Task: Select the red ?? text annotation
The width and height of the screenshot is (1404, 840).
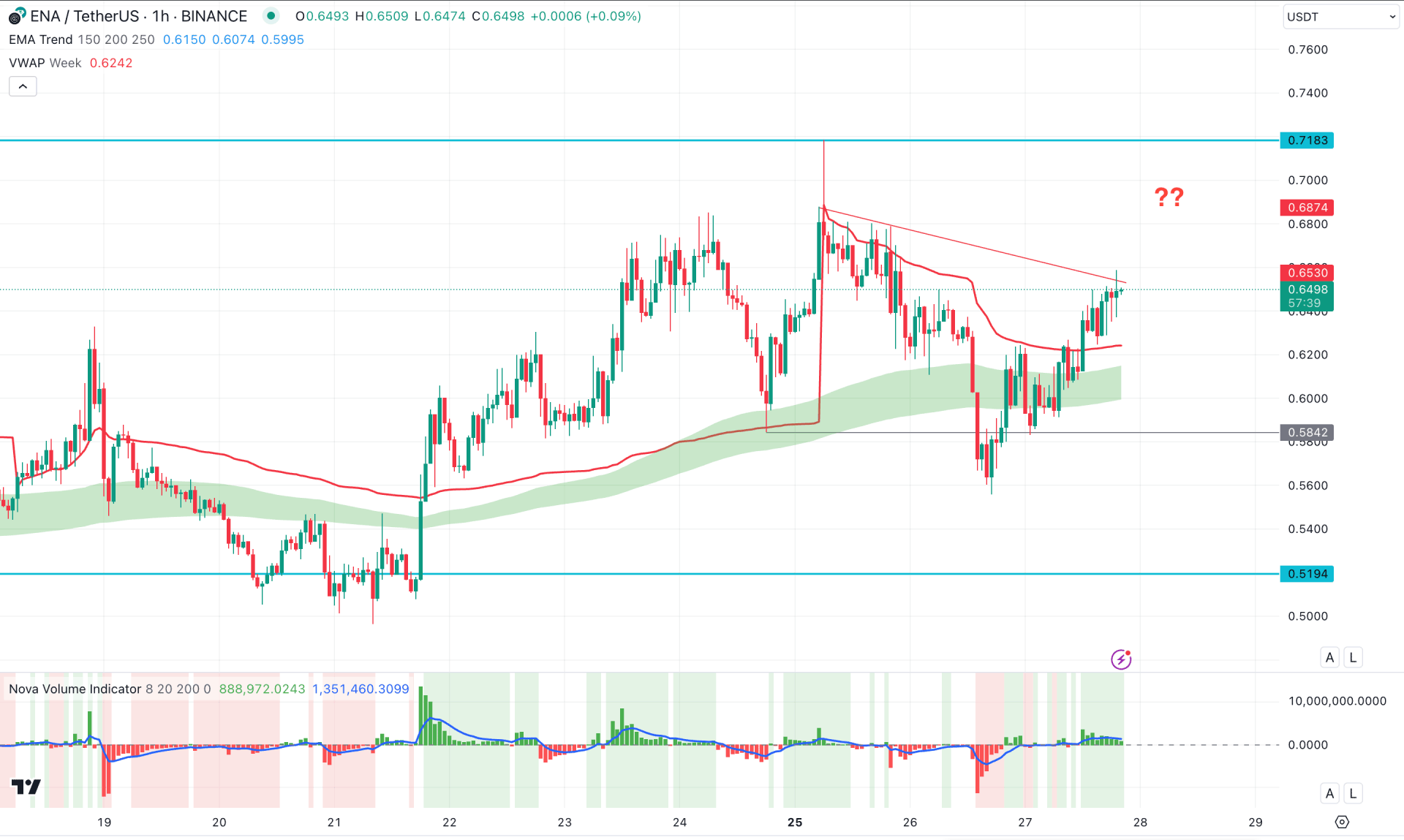Action: click(x=1169, y=197)
